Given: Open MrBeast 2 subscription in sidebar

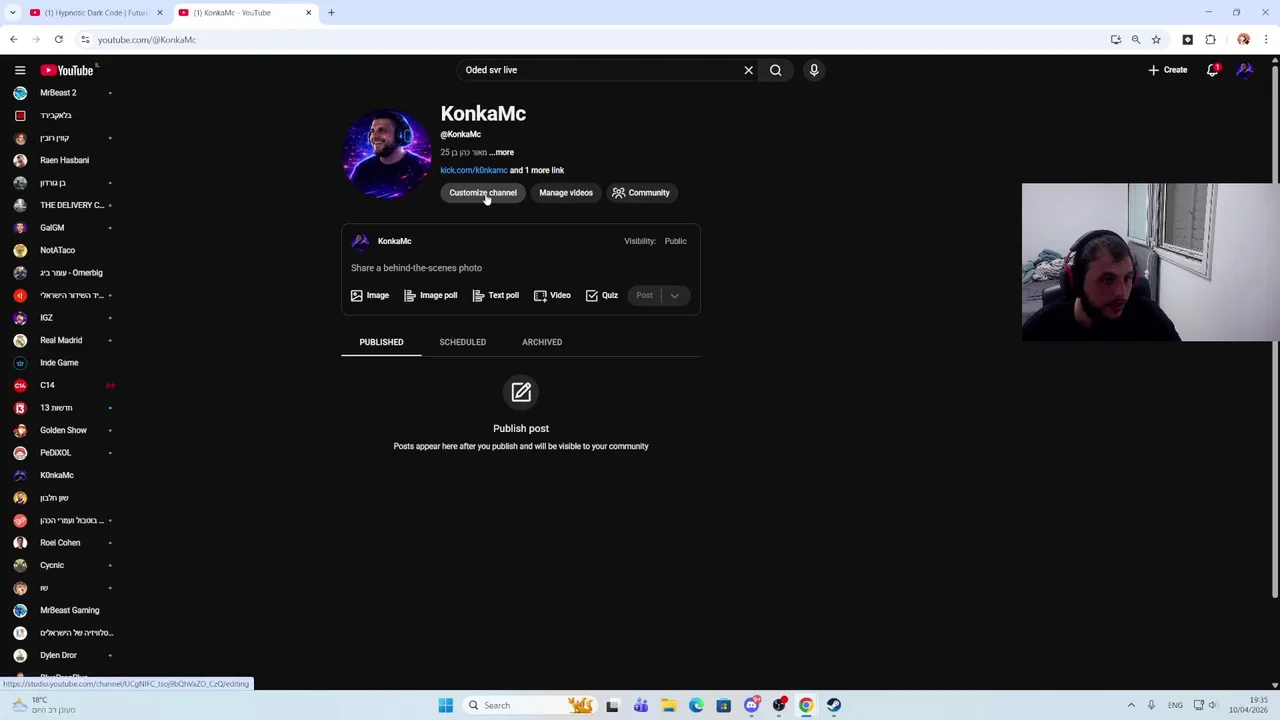Looking at the screenshot, I should (x=60, y=93).
